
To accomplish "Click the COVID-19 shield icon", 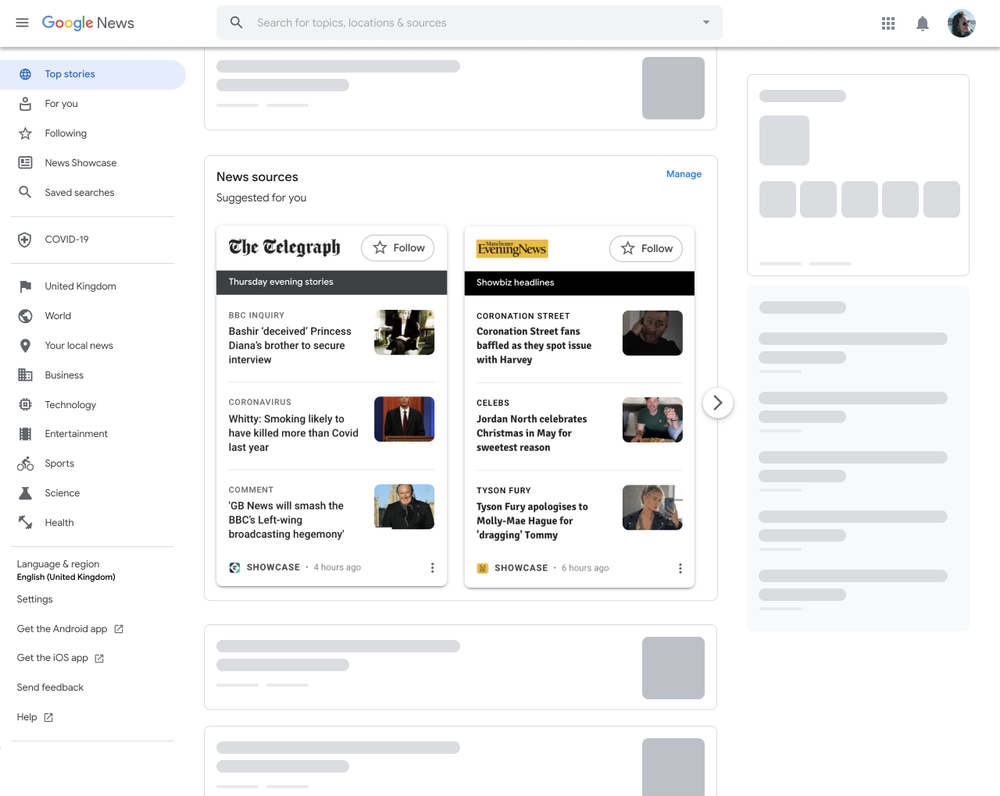I will point(25,240).
